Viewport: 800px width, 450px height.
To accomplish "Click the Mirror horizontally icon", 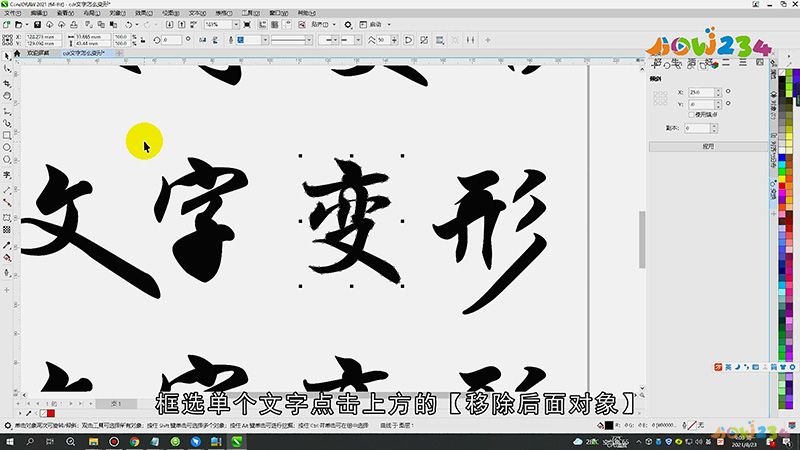I will coord(203,40).
